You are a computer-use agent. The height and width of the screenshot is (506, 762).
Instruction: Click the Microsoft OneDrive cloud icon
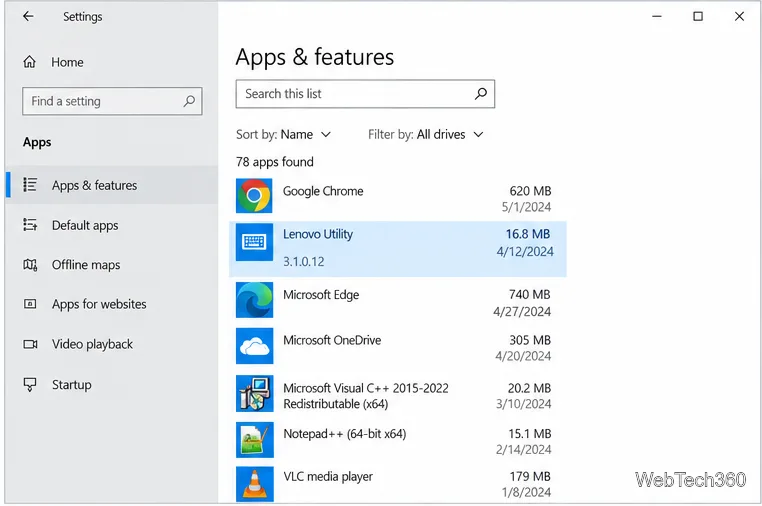(254, 346)
